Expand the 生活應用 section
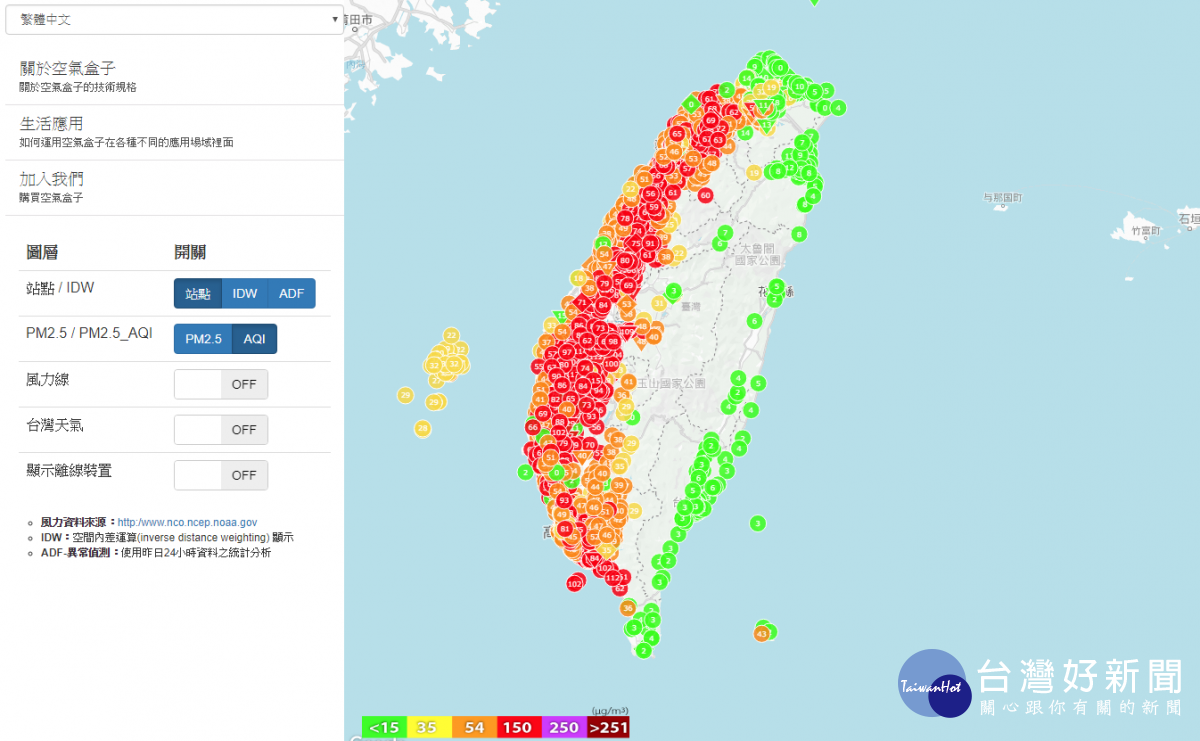Viewport: 1200px width, 741px height. click(51, 123)
